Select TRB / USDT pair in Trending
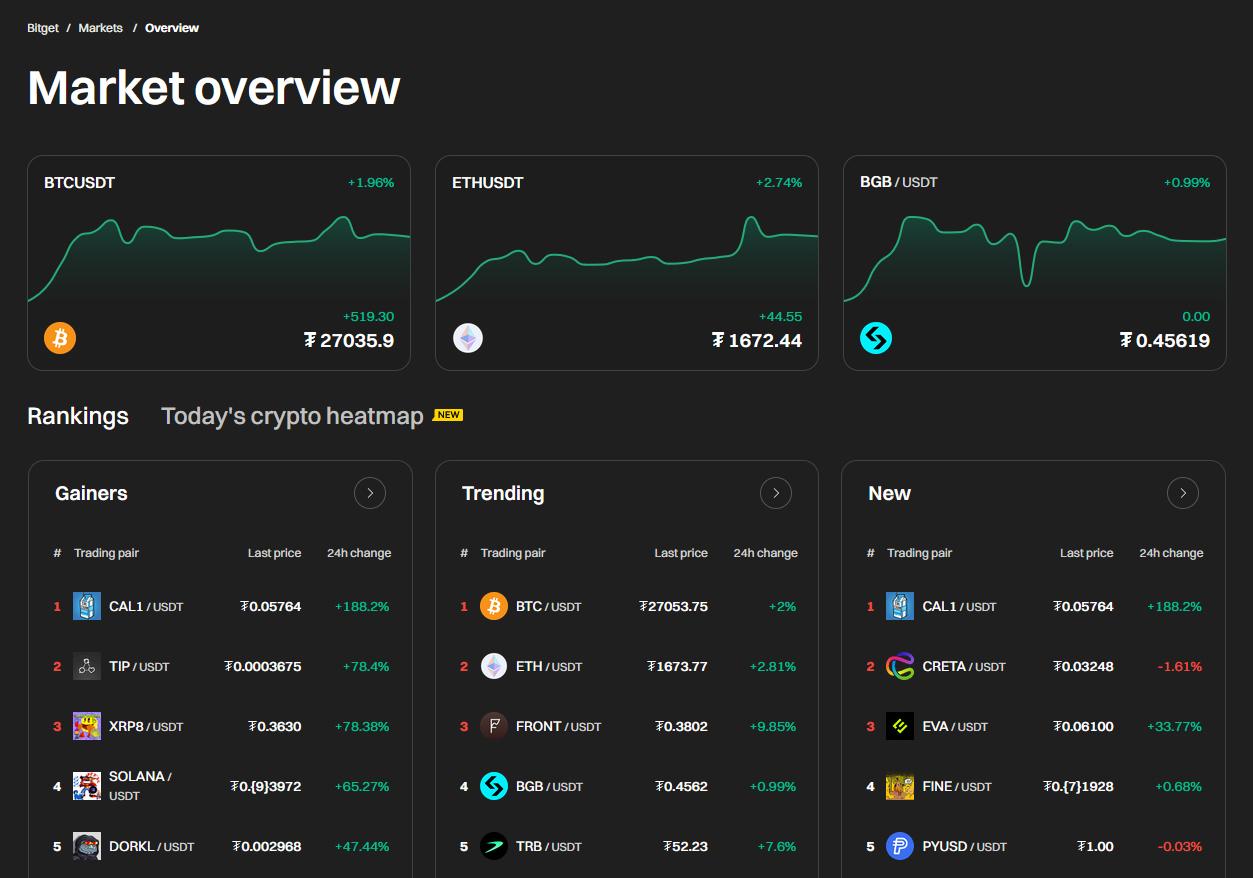Image resolution: width=1253 pixels, height=878 pixels. pyautogui.click(x=549, y=846)
